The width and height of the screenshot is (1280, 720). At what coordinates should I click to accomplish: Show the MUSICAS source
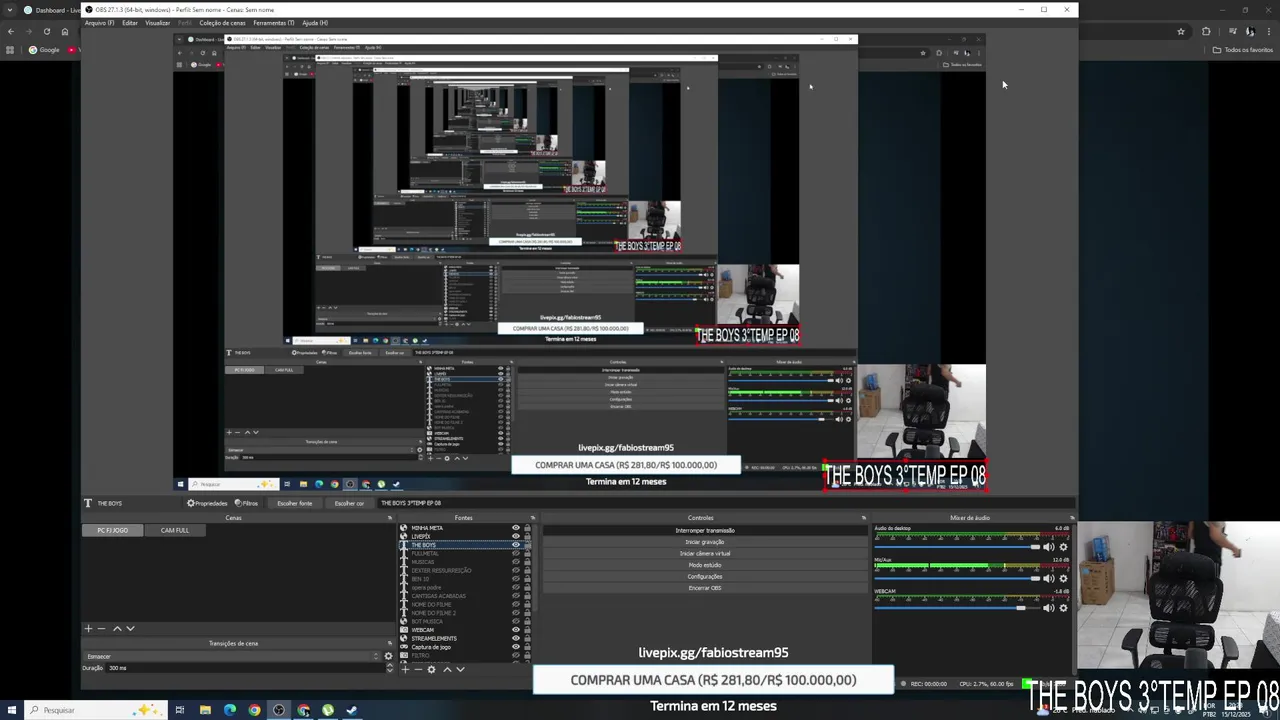pos(516,562)
